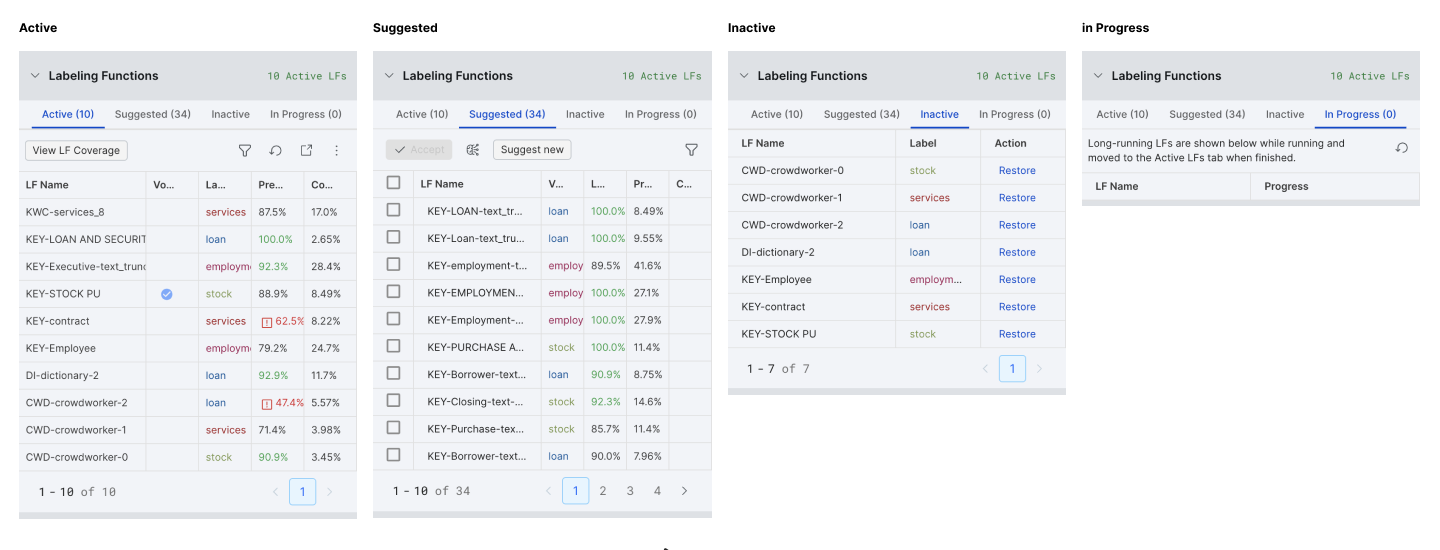Refresh the Active LFs list via refresh icon
Image resolution: width=1440 pixels, height=550 pixels.
pos(276,151)
